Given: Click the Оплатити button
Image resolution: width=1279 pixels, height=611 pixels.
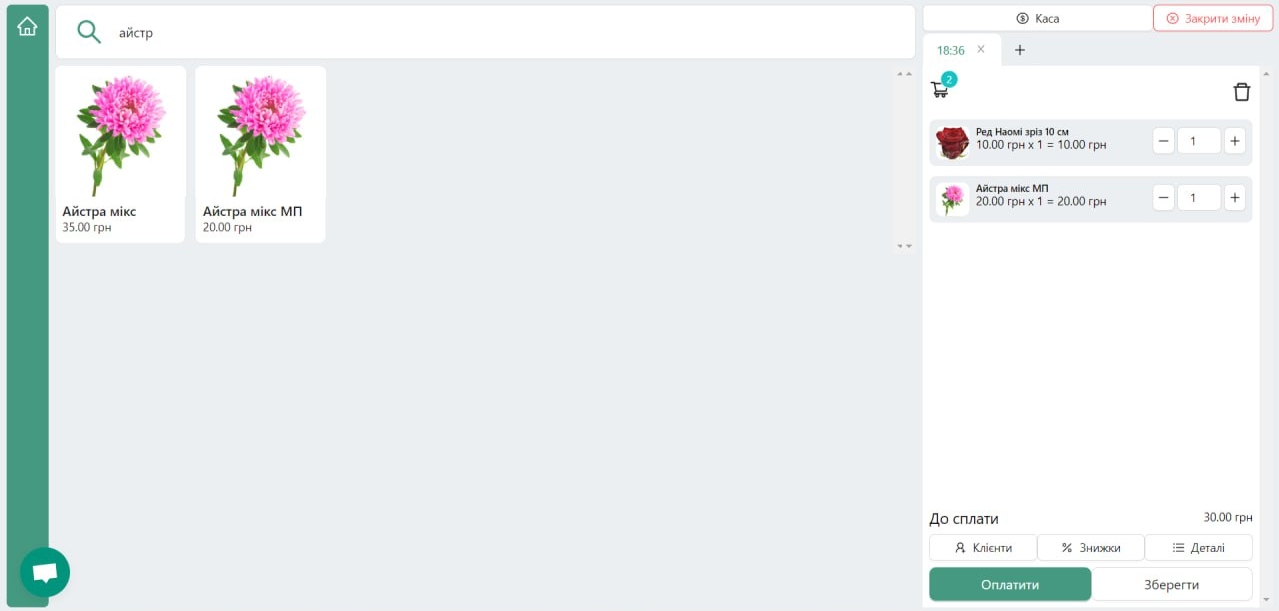Looking at the screenshot, I should [x=1010, y=584].
